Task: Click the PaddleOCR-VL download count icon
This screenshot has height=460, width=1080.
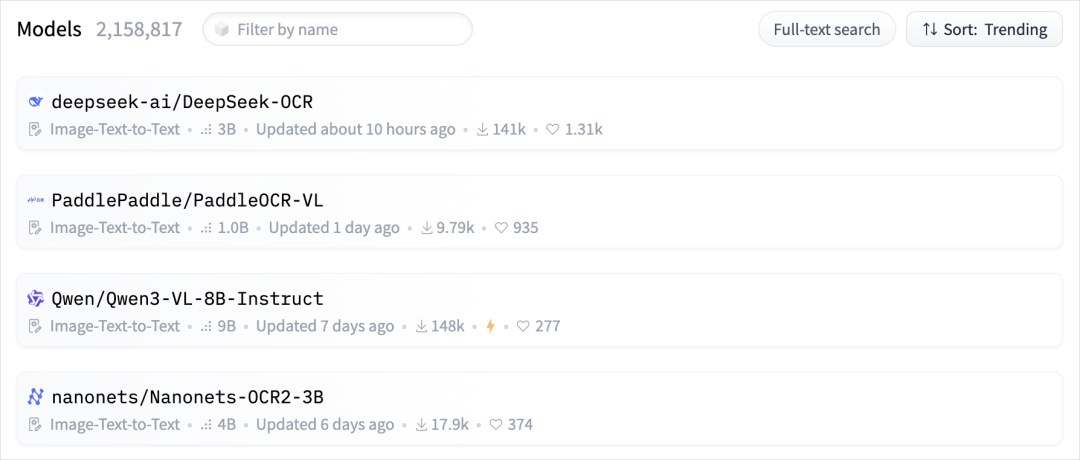Action: pyautogui.click(x=427, y=228)
